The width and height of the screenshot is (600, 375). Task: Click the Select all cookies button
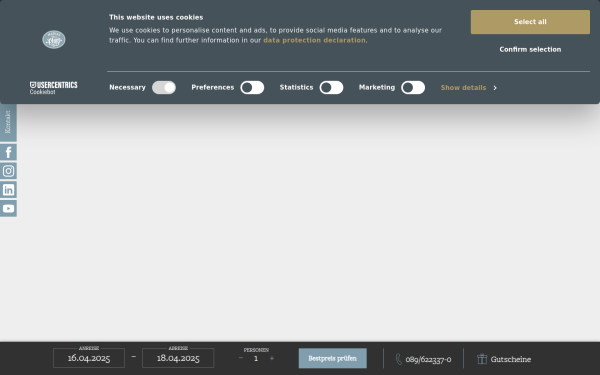pyautogui.click(x=530, y=22)
